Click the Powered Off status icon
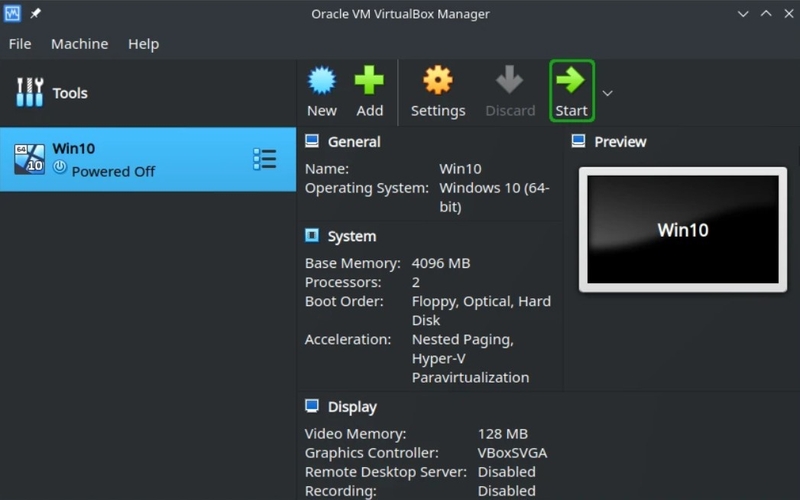The image size is (800, 500). [x=60, y=167]
